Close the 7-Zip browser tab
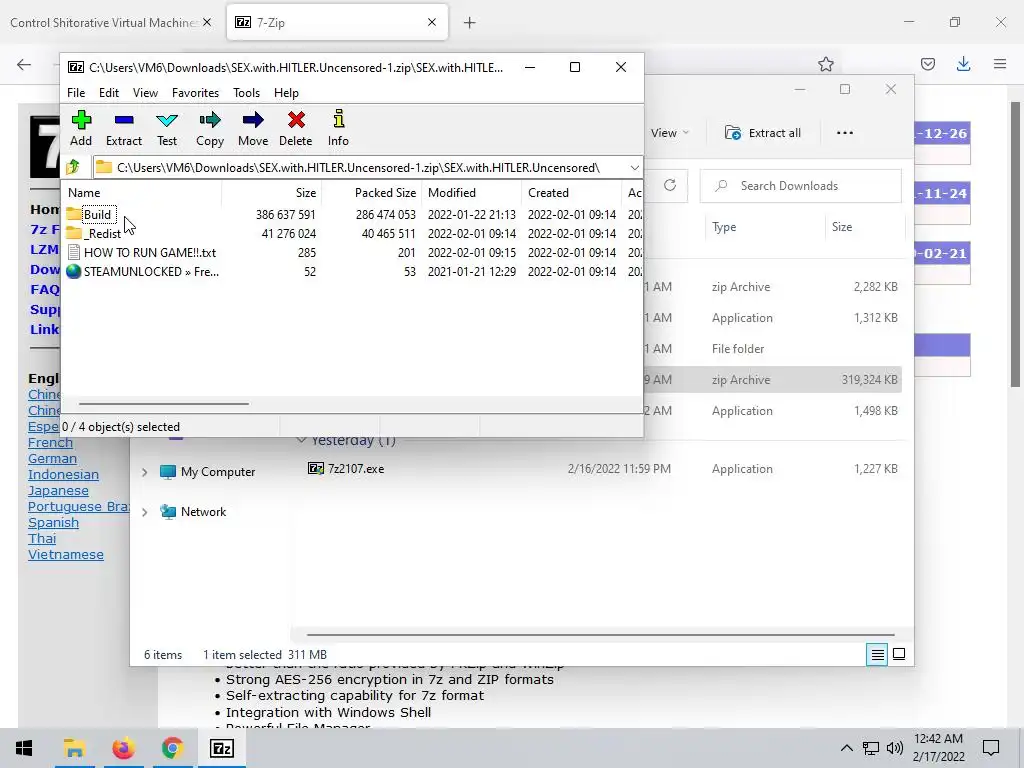This screenshot has height=768, width=1024. [432, 22]
